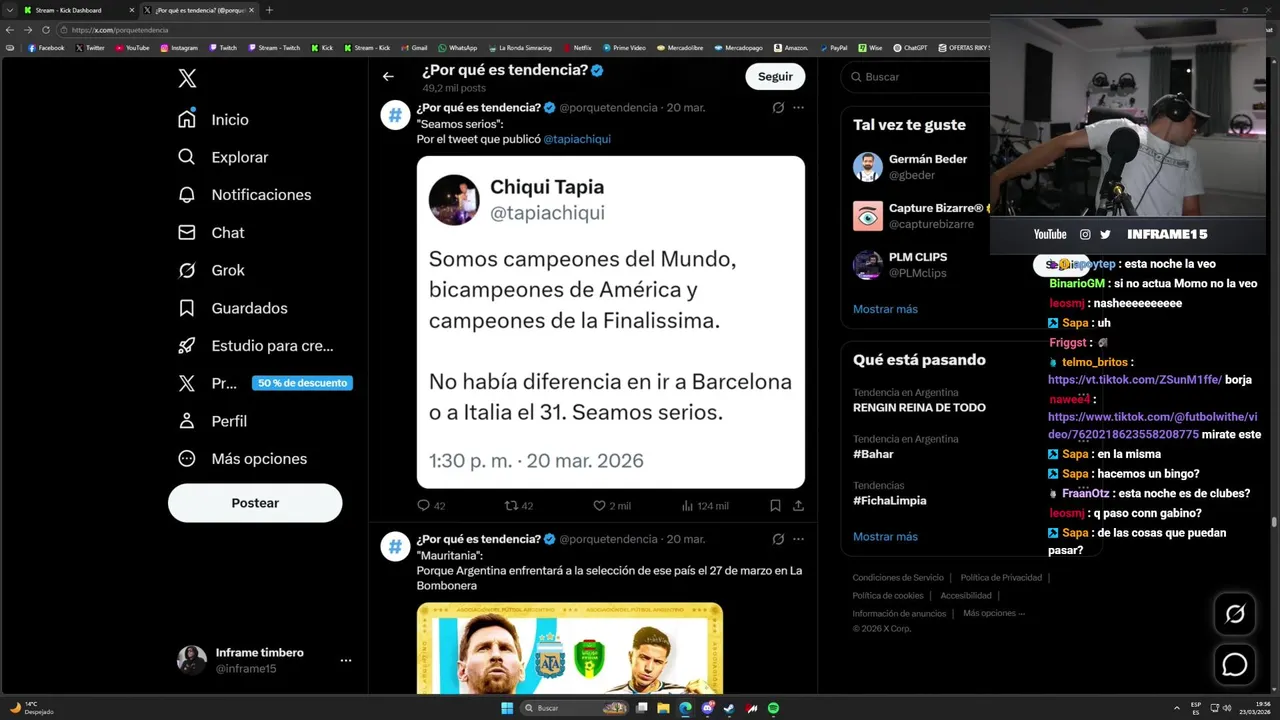The width and height of the screenshot is (1280, 720).
Task: Click Mostrar más under Tal vez te guste
Action: tap(885, 309)
